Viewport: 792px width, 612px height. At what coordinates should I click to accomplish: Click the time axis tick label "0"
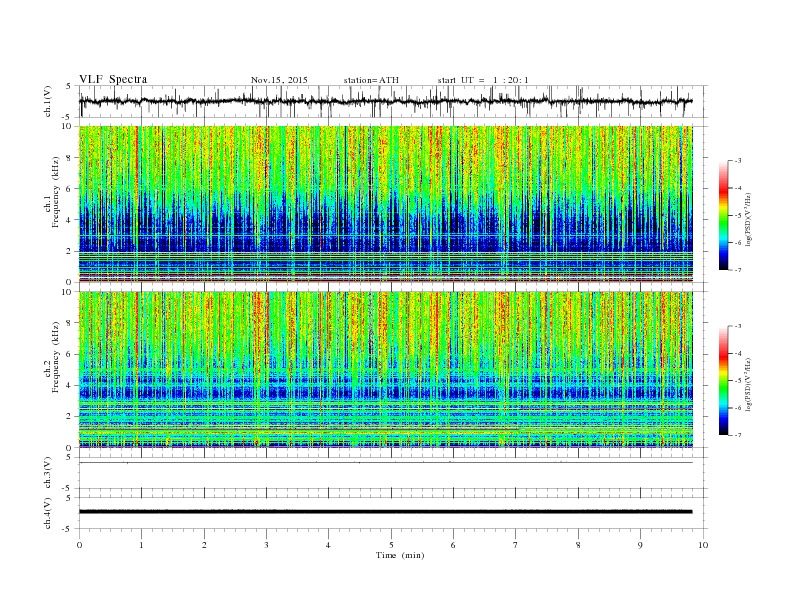pos(79,545)
